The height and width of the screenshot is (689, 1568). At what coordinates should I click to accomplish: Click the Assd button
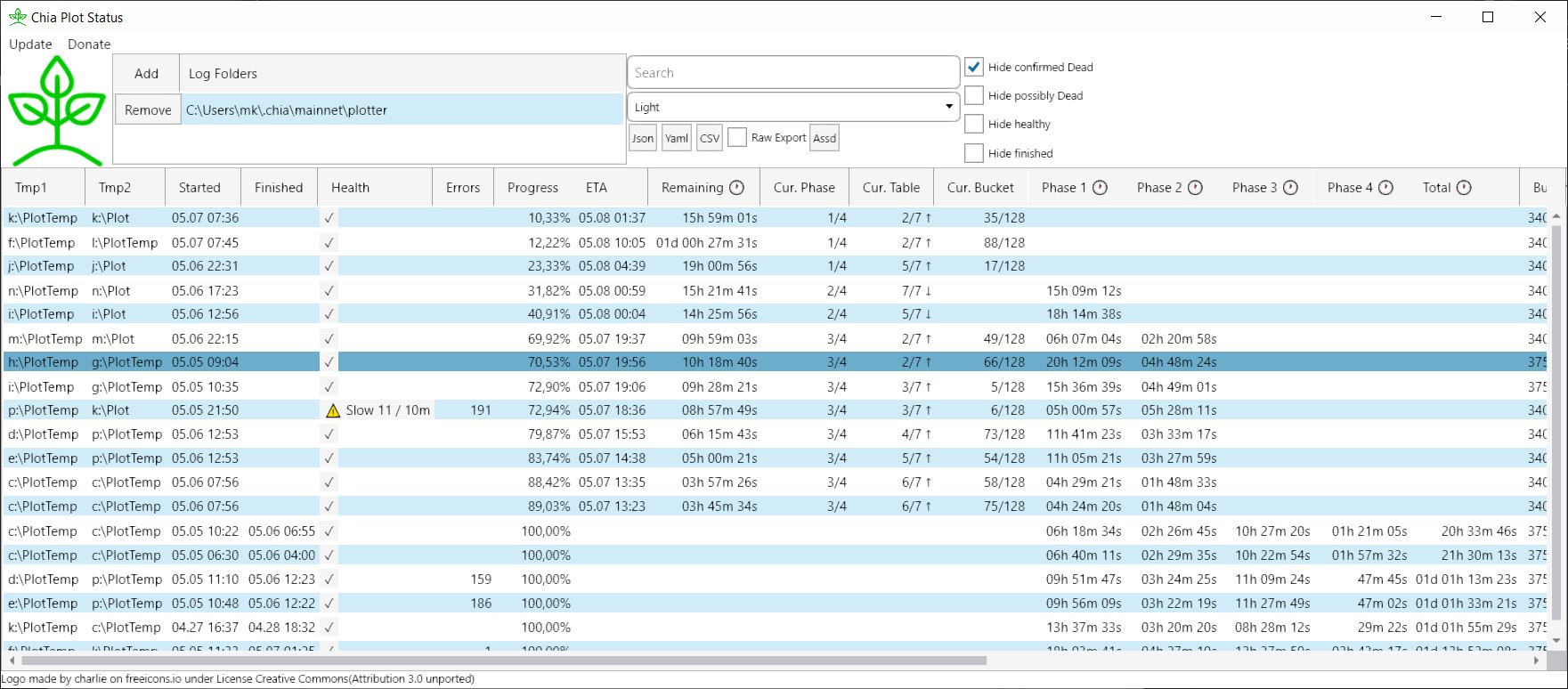(825, 138)
